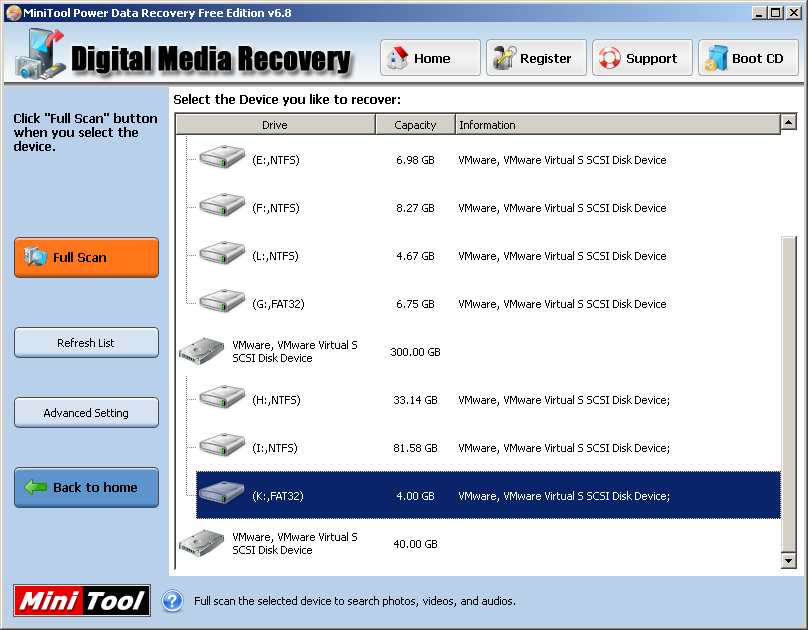
Task: Click the K: FAT32 drive icon
Action: pos(222,492)
